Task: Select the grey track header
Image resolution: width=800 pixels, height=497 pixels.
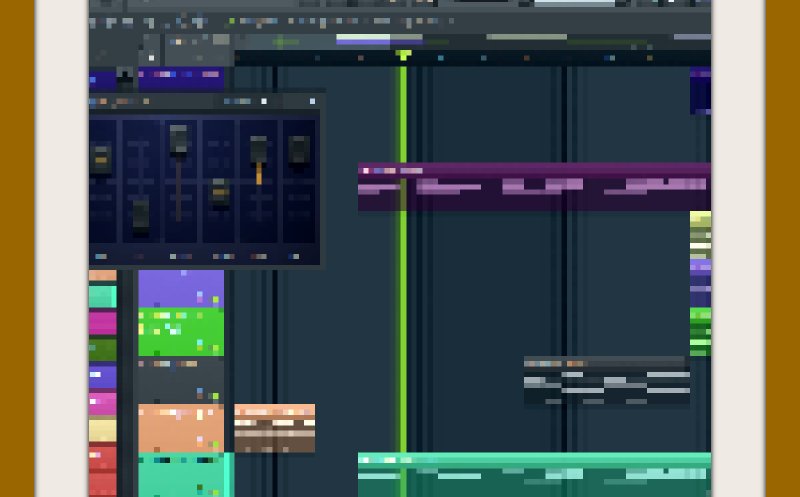Action: click(x=181, y=380)
